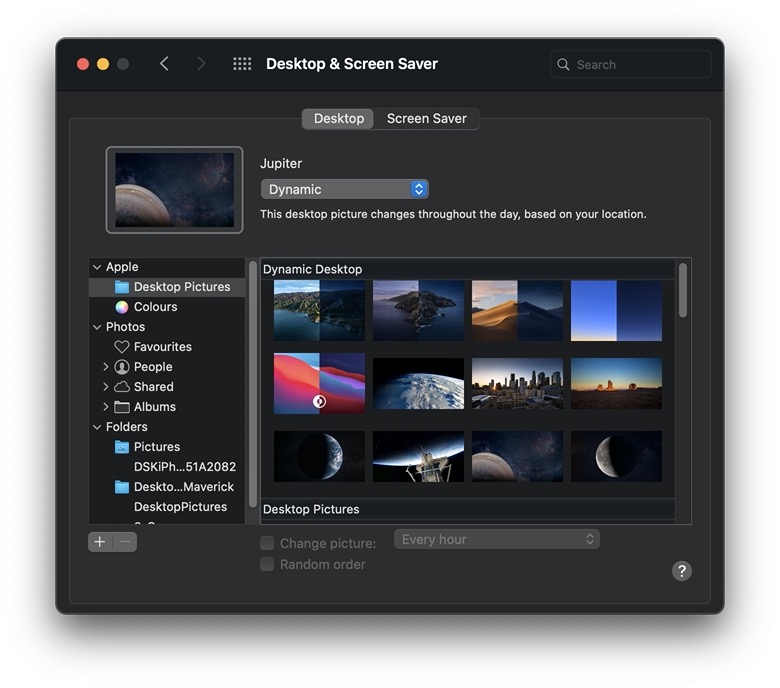Switch to the Desktop tab
This screenshot has width=780, height=688.
click(x=338, y=118)
